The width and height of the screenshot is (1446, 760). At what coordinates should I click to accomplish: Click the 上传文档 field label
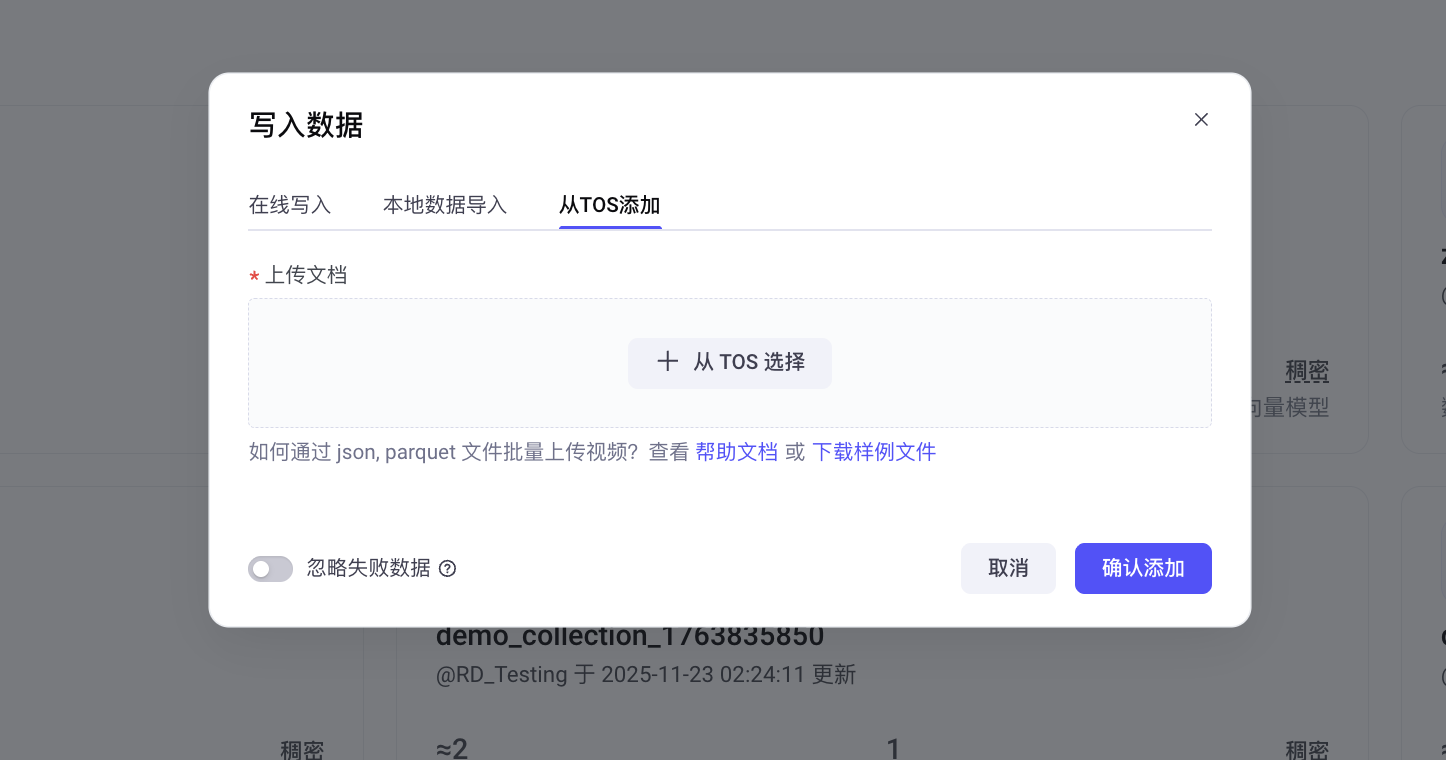pyautogui.click(x=306, y=275)
